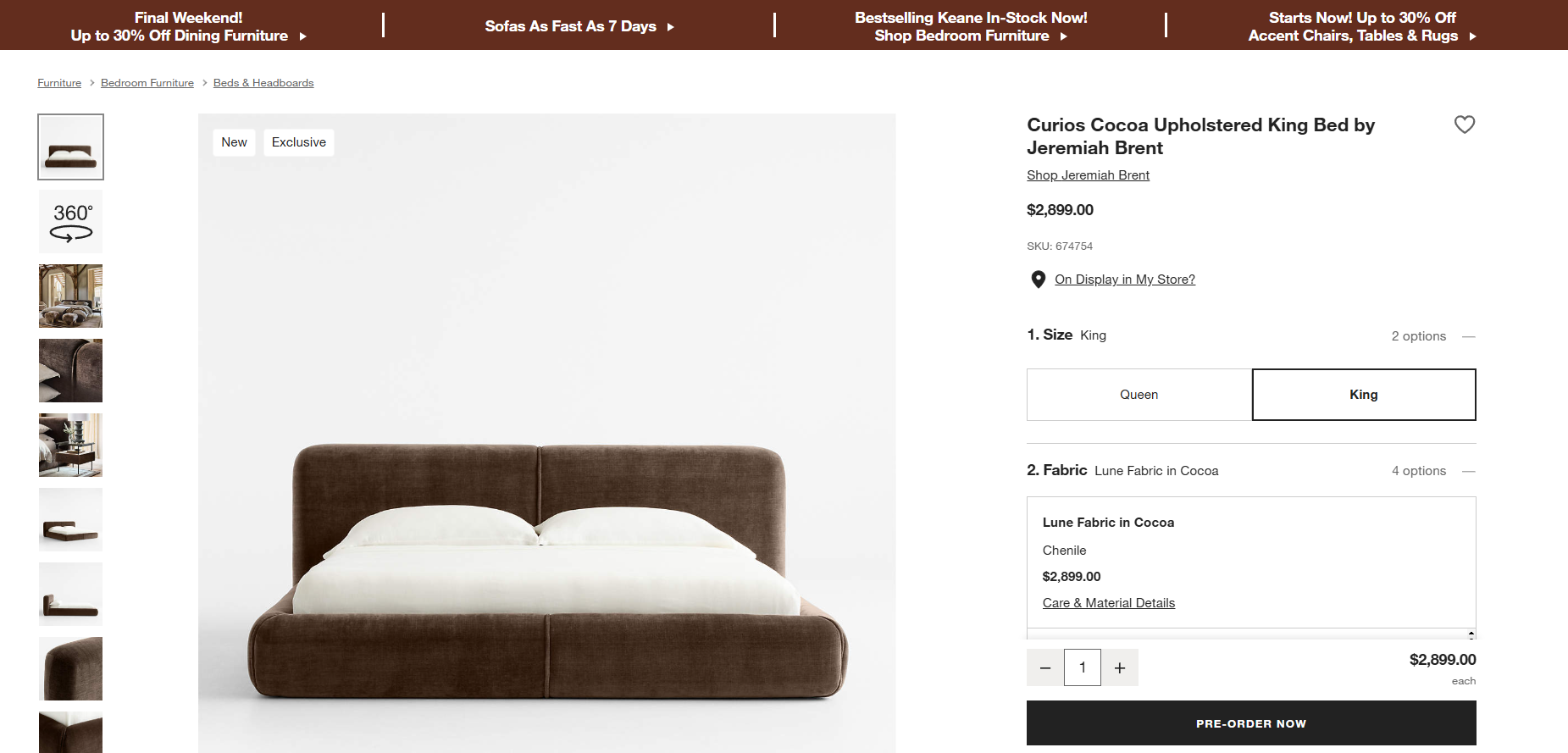
Task: Click the arrow beside Shop Bedroom Furniture
Action: point(1064,36)
